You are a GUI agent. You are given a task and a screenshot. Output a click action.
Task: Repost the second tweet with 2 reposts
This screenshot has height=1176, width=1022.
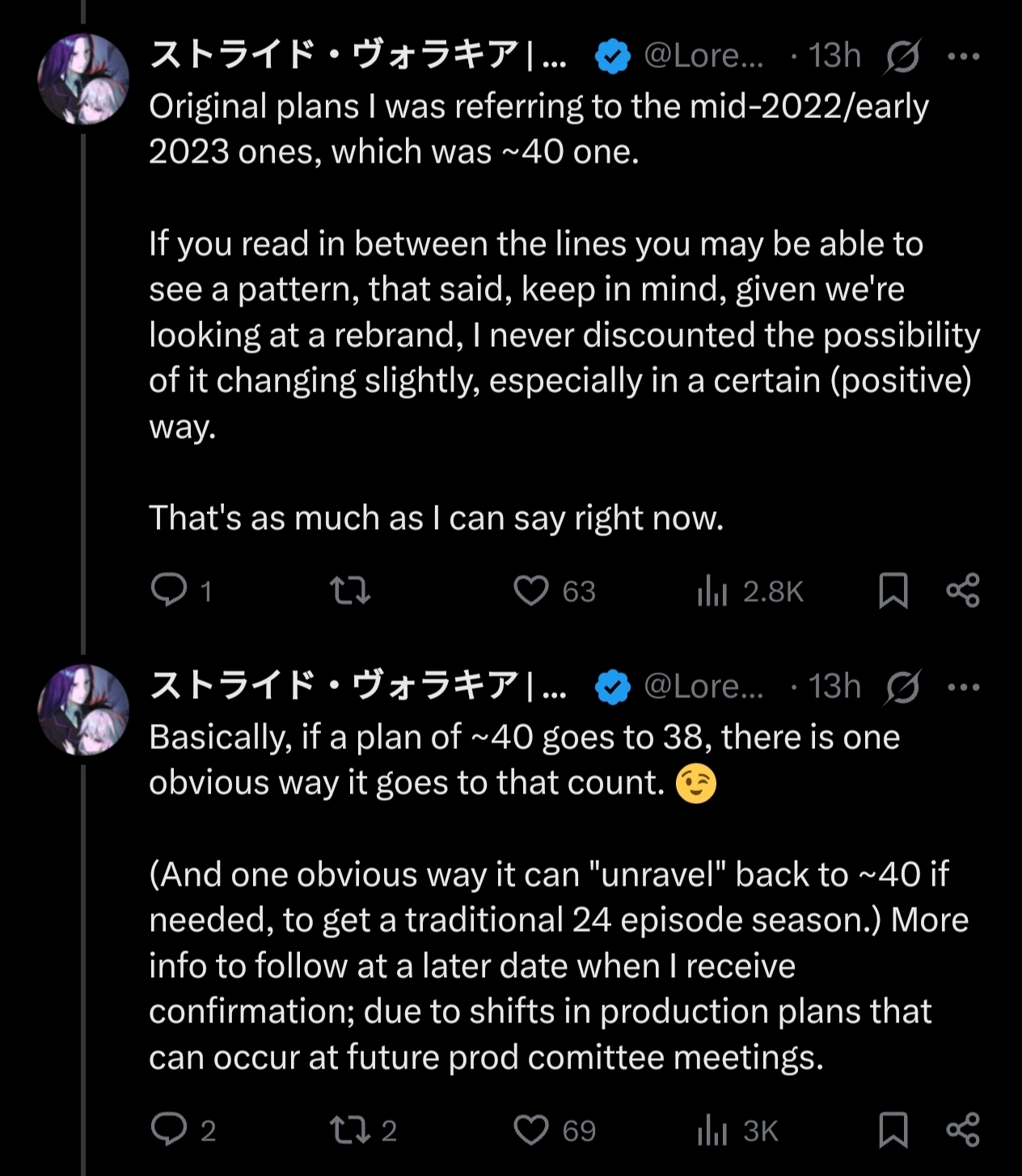tap(350, 1129)
